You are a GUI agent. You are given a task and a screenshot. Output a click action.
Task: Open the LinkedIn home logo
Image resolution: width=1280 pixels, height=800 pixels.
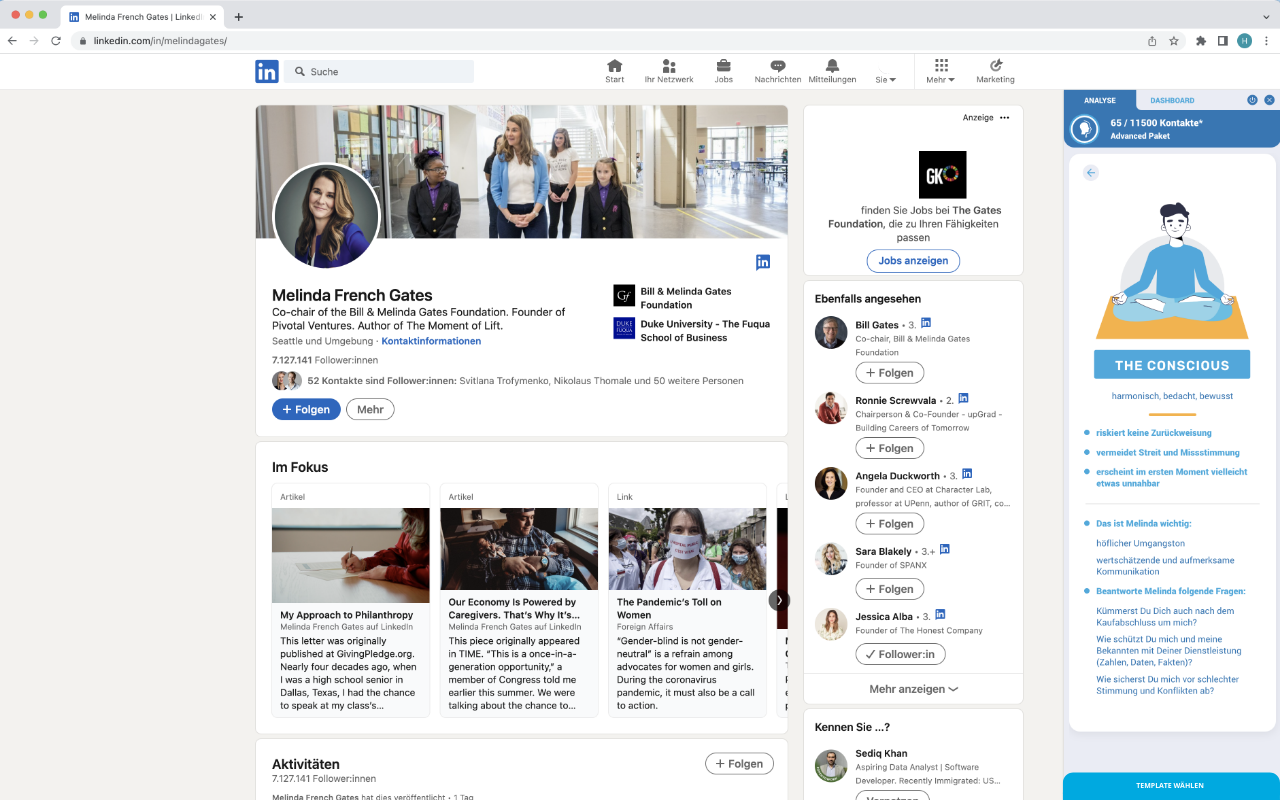[266, 71]
